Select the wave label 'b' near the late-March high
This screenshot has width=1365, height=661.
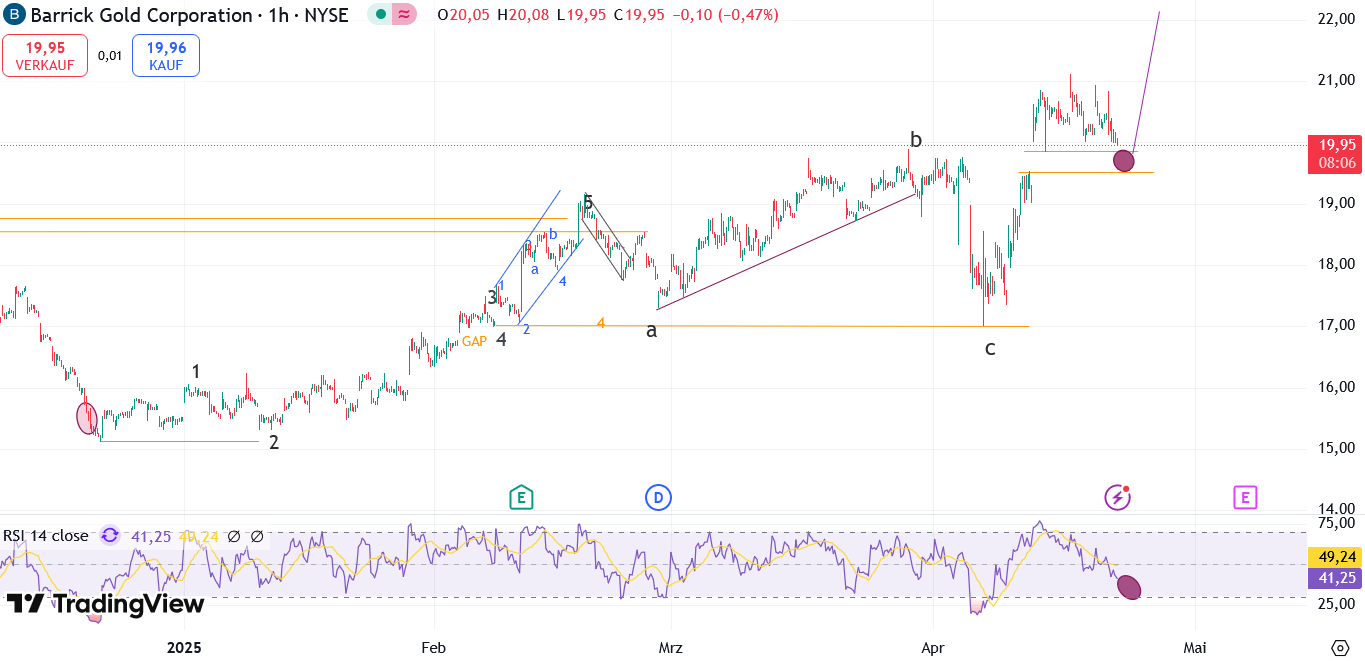(915, 138)
